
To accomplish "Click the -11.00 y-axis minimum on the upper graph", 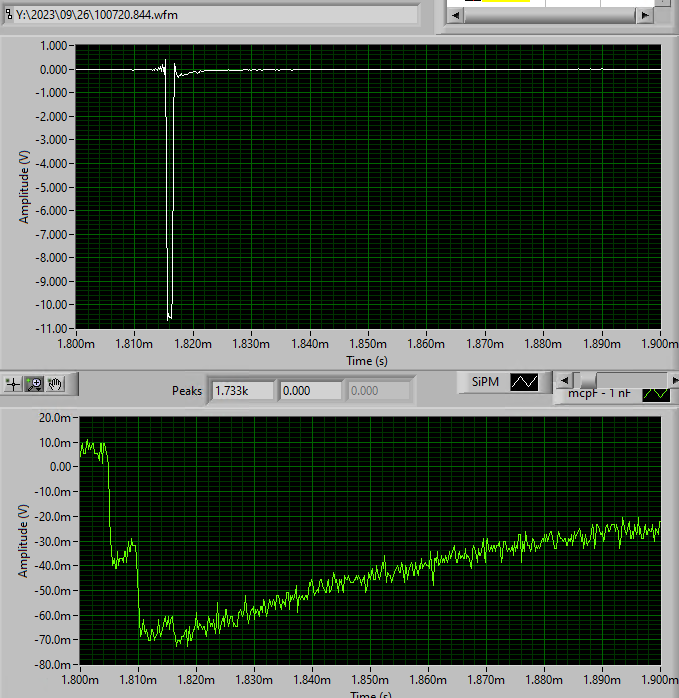I will coord(51,329).
